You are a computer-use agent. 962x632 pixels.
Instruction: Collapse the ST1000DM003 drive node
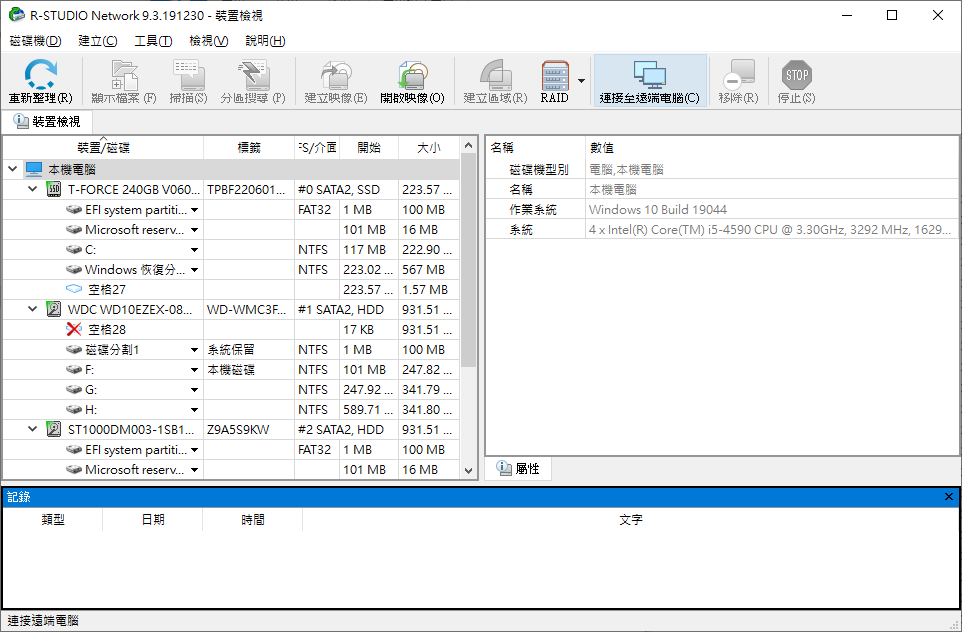tap(33, 430)
